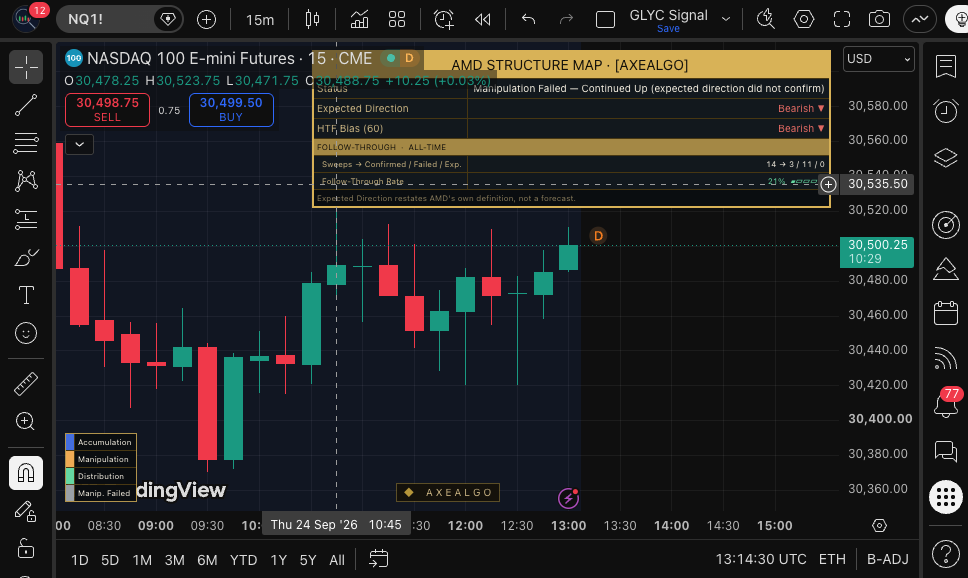
Task: Start bar replay mode
Action: [x=483, y=20]
